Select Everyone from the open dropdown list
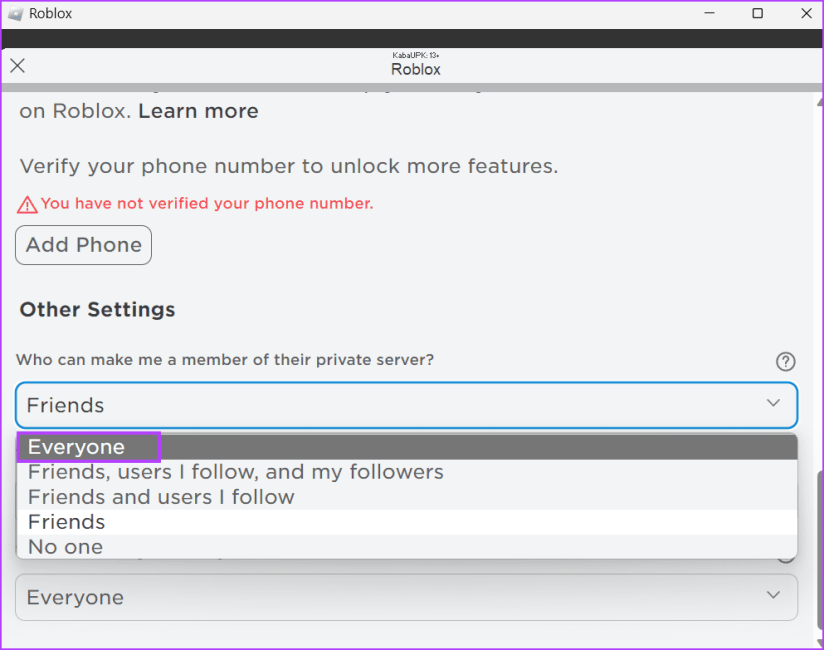Viewport: 824px width, 650px height. click(x=76, y=447)
